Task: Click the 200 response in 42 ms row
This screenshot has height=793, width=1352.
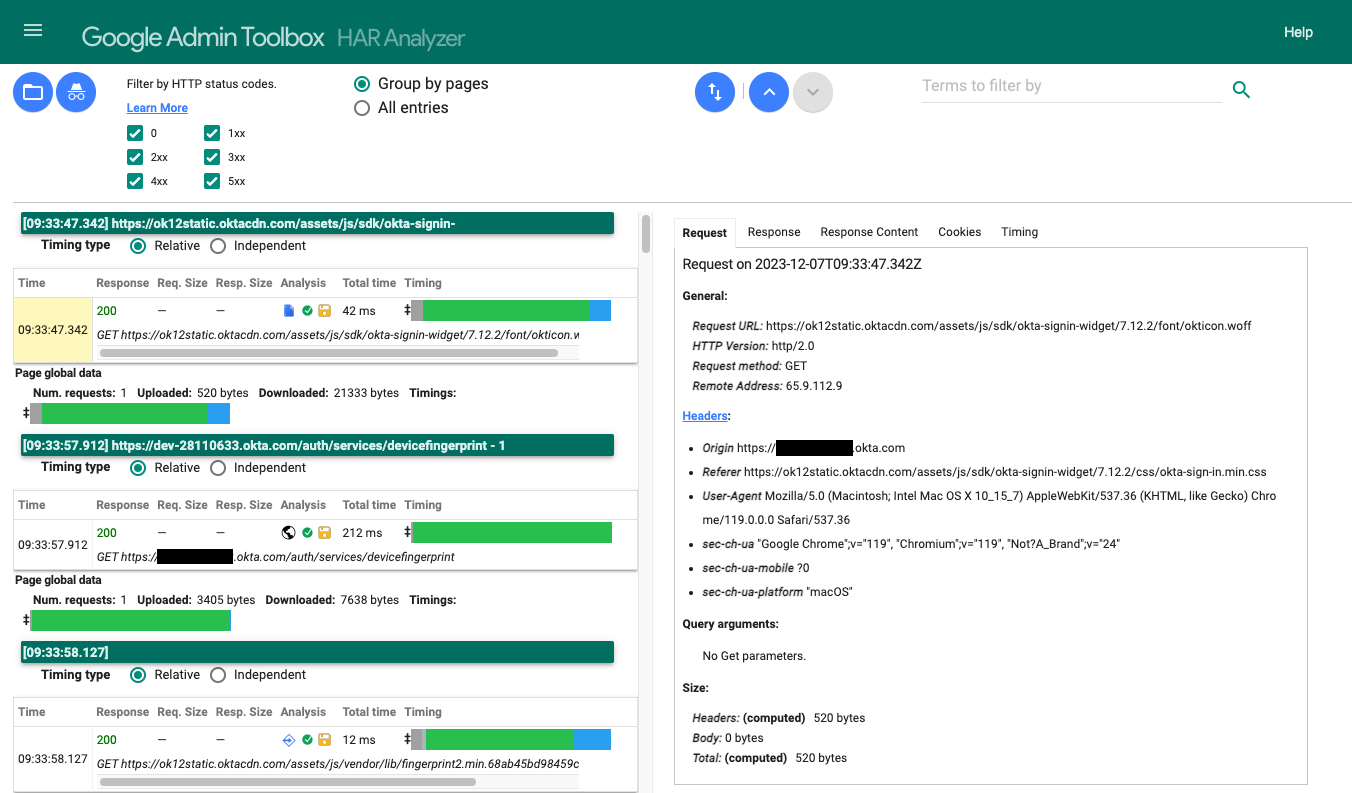Action: point(106,311)
